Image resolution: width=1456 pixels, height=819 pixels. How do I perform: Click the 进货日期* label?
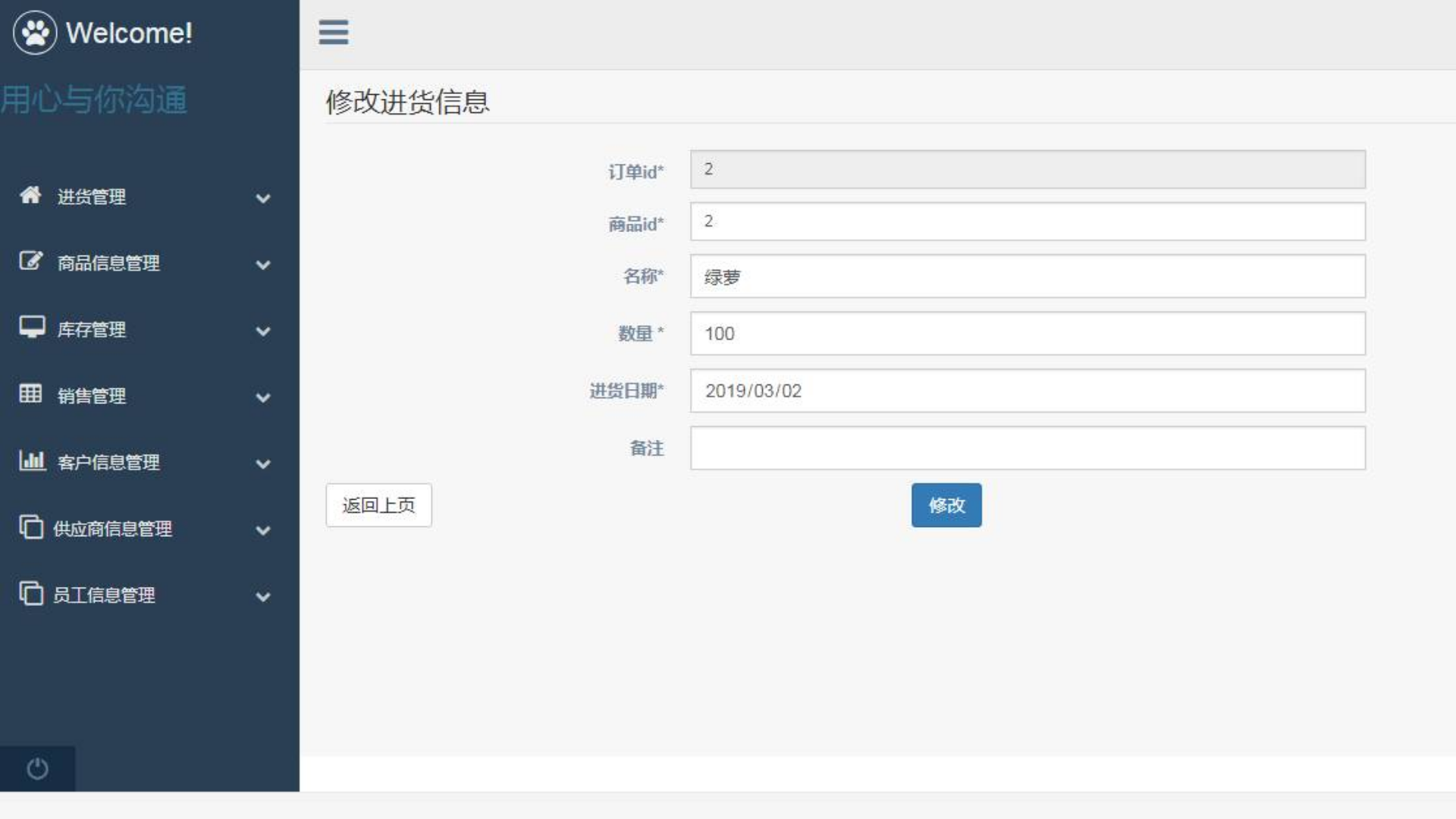click(626, 391)
